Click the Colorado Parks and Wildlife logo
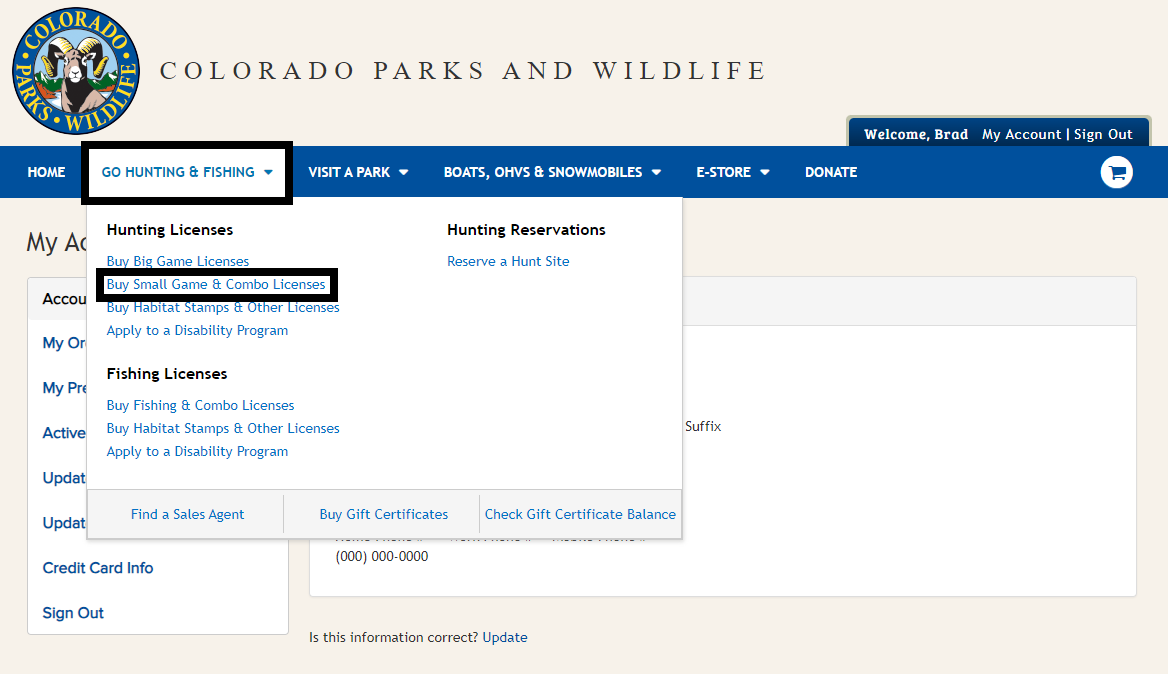1168x674 pixels. [76, 71]
